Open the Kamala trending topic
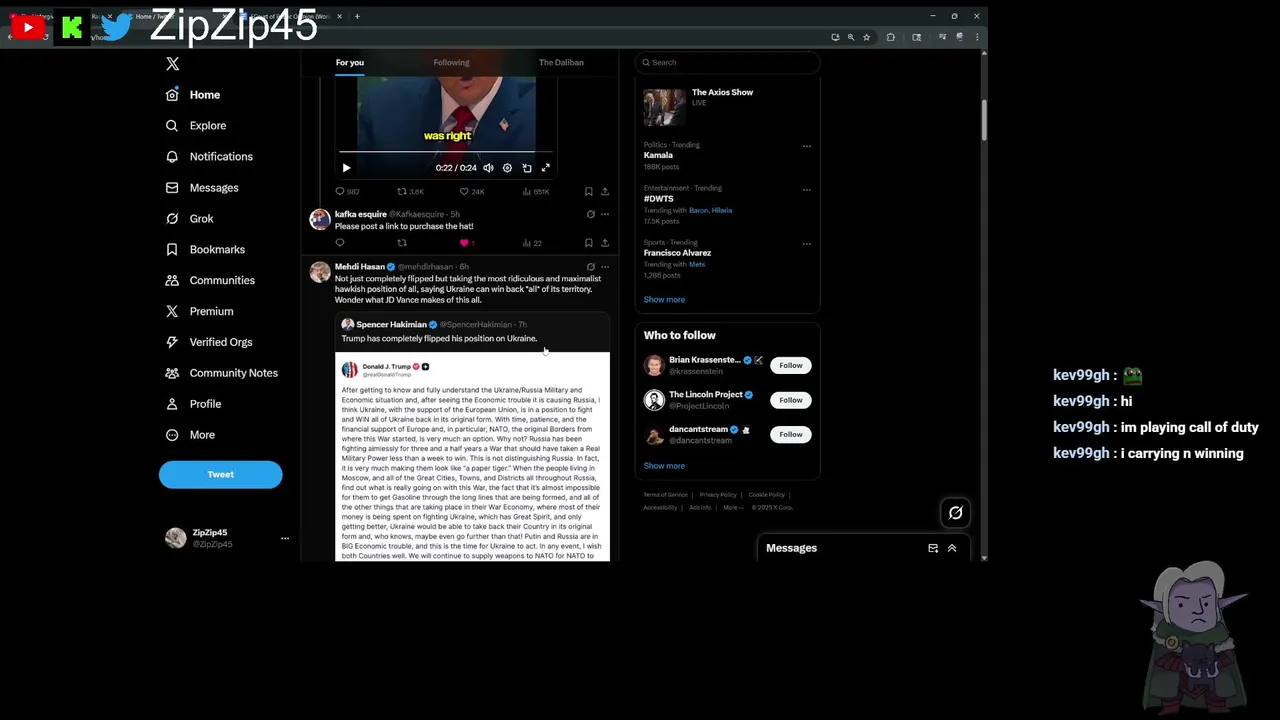 (x=658, y=156)
